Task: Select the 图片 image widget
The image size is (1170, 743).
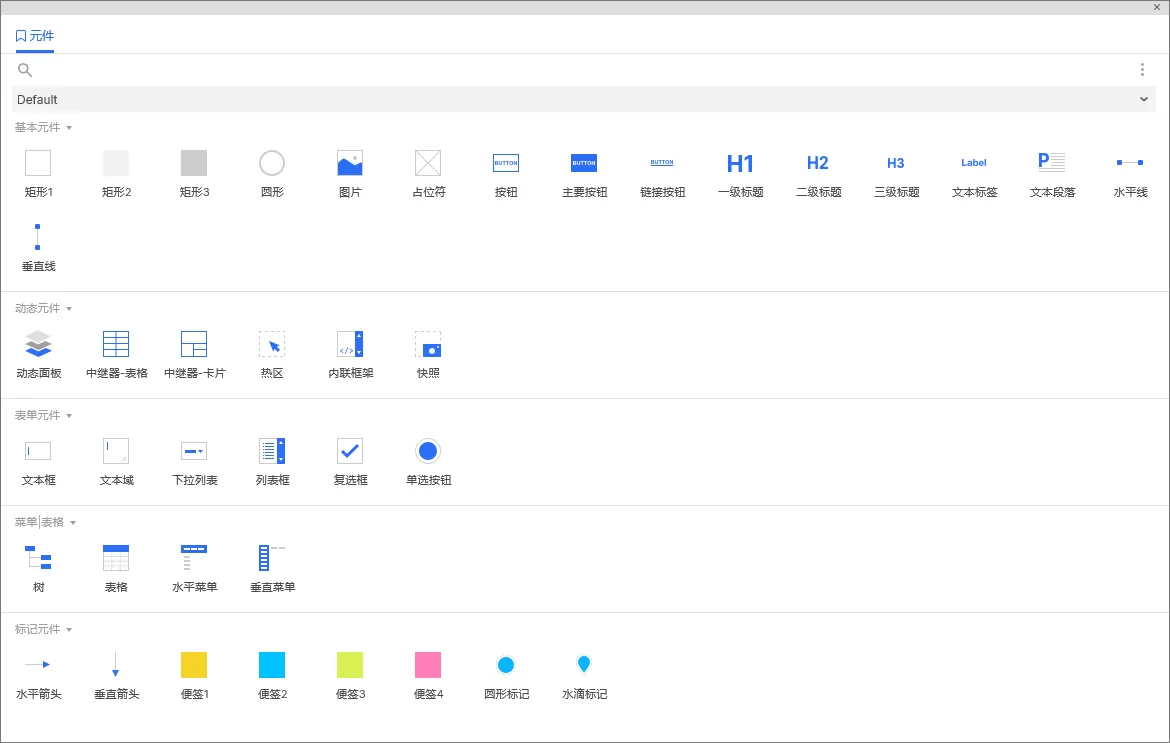Action: point(350,173)
